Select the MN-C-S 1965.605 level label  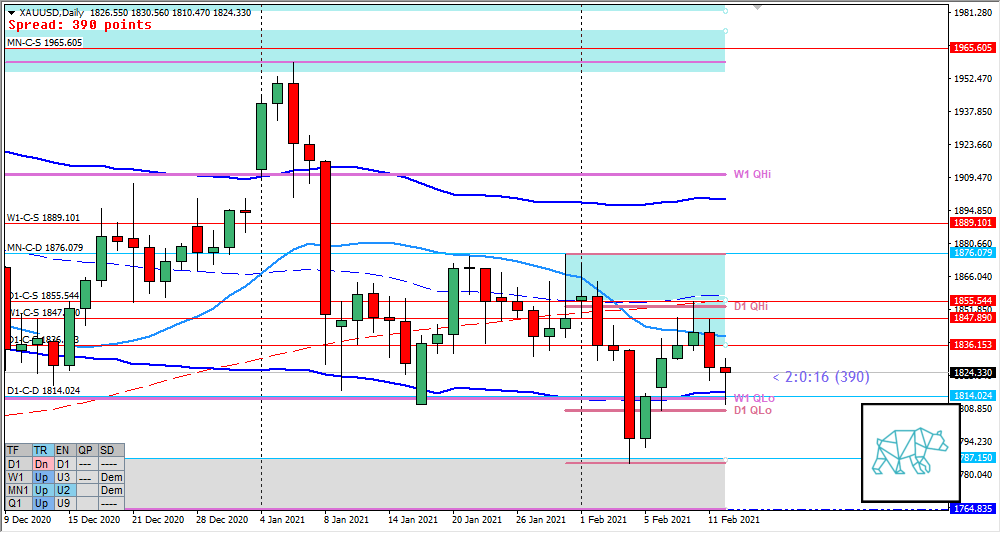tap(45, 43)
